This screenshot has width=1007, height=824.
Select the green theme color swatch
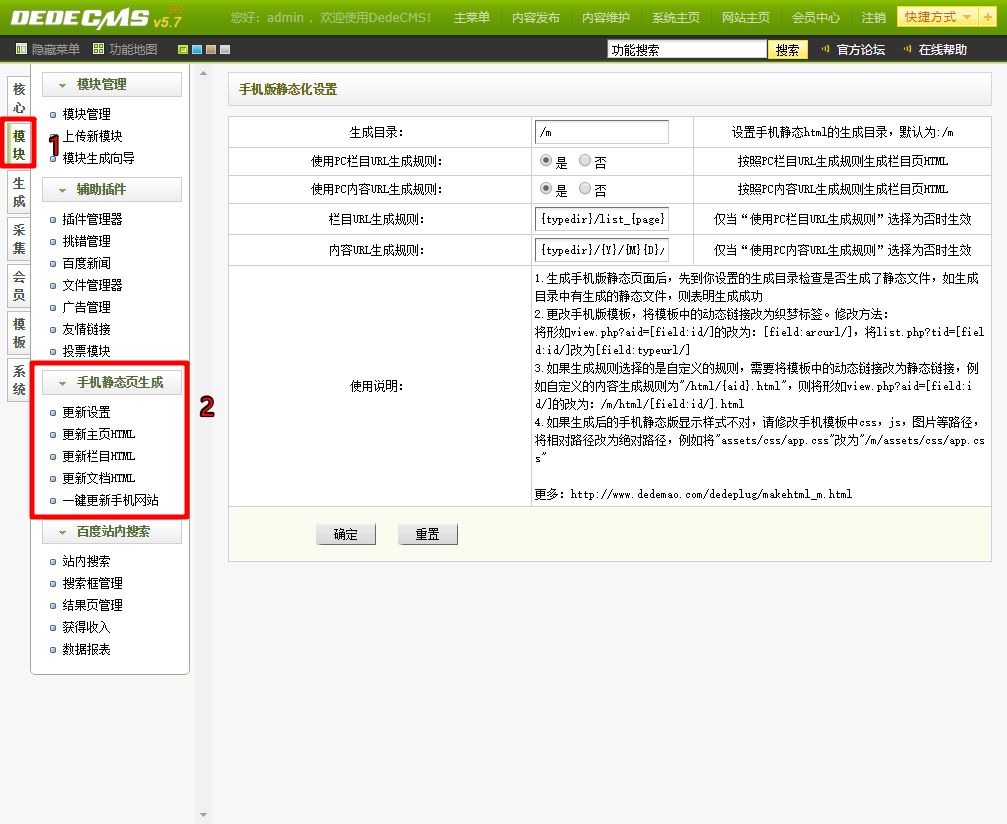click(183, 50)
